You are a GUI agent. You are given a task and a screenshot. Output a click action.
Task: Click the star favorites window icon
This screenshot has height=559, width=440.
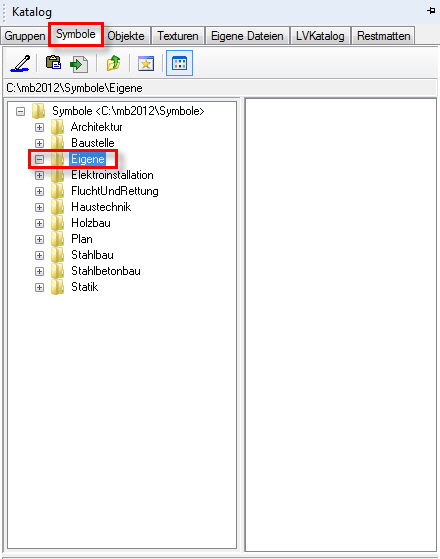[146, 63]
